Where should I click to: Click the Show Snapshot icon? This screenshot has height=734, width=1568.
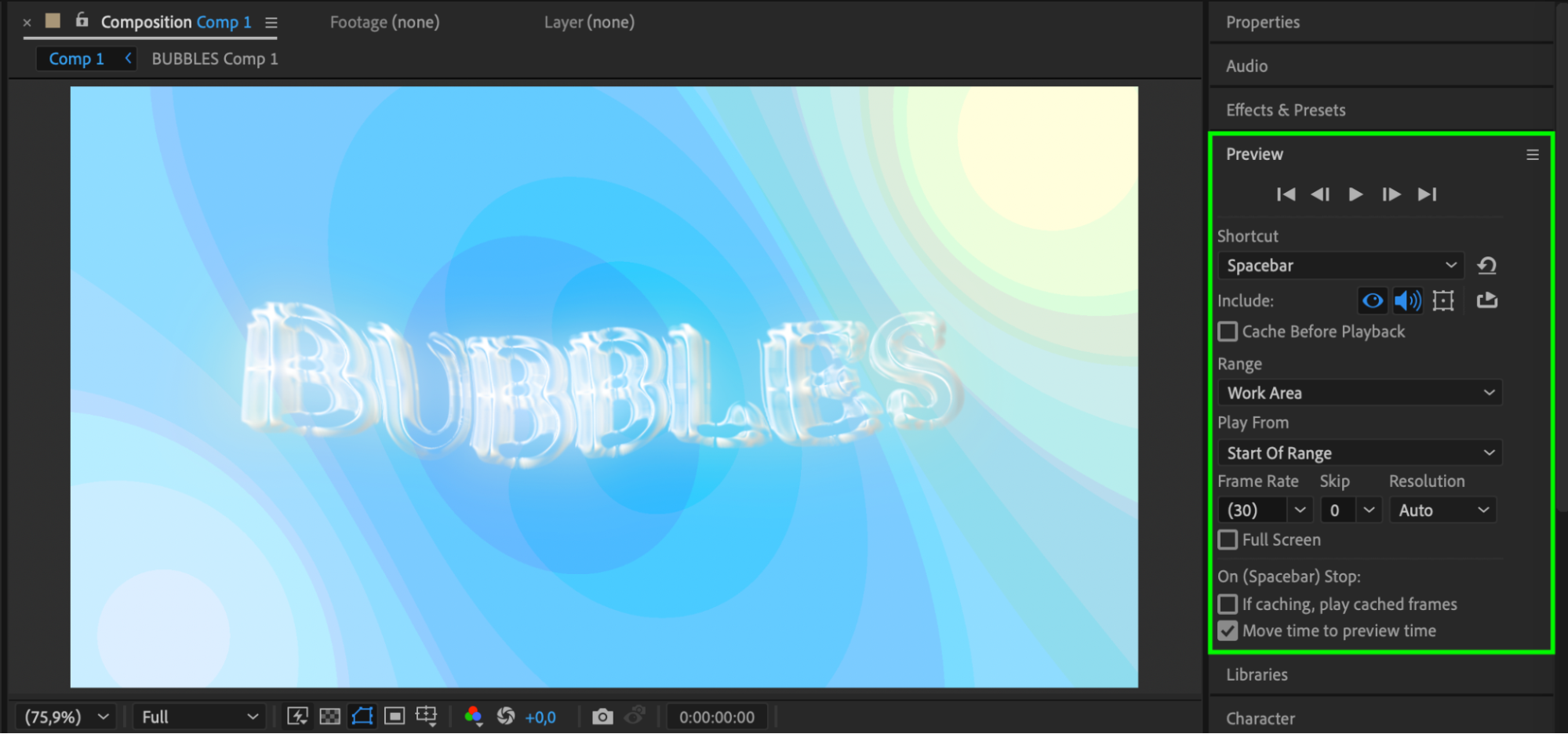635,715
